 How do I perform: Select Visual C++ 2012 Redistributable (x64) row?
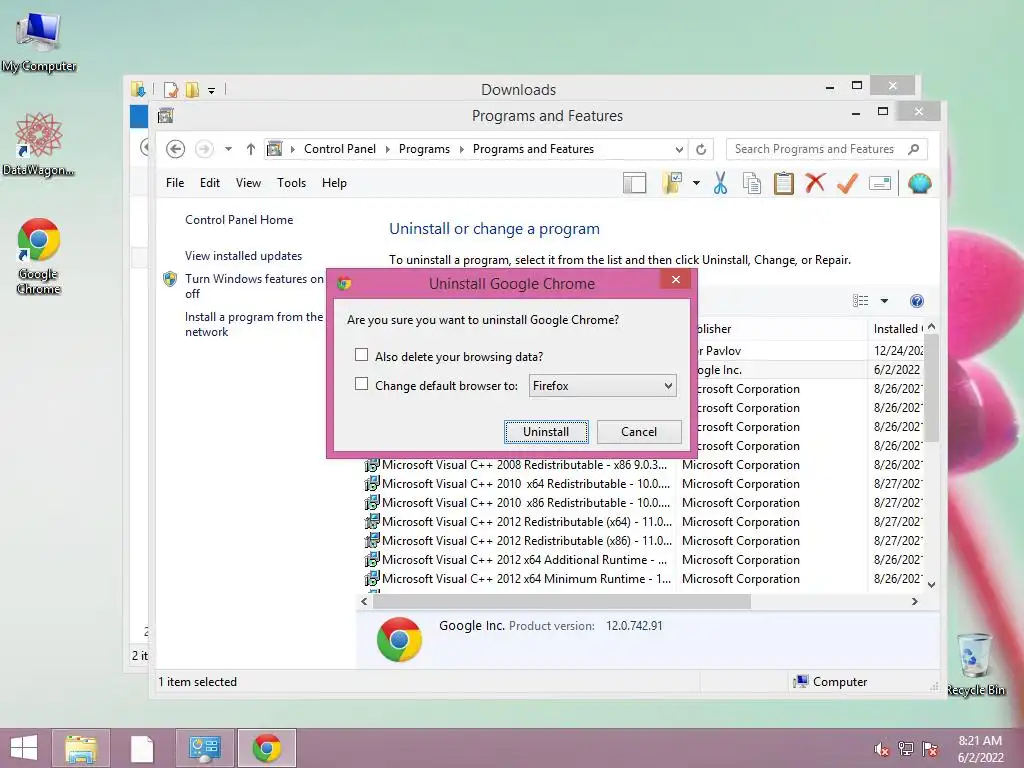644,522
